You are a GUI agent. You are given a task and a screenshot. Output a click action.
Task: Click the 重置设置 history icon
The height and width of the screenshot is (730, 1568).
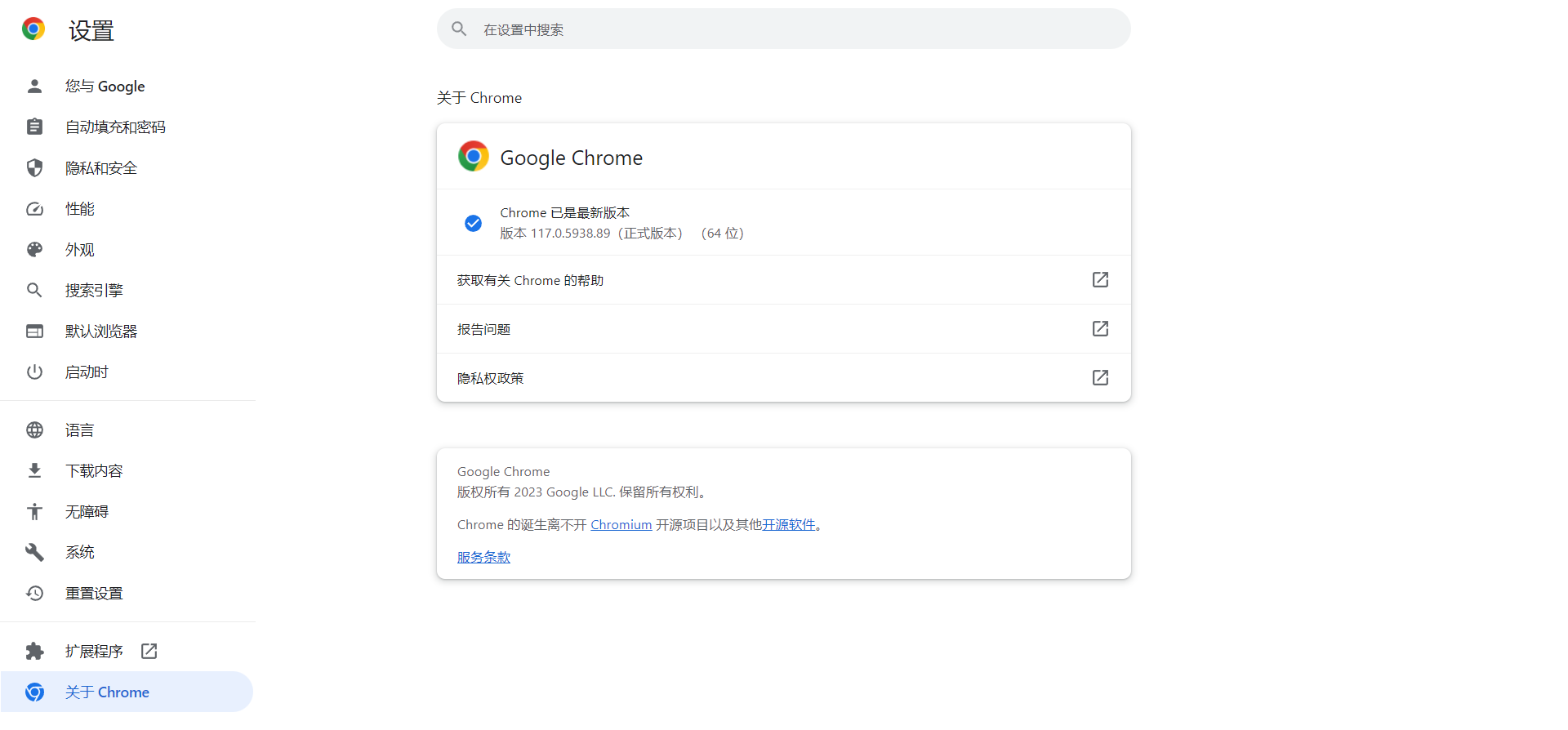(x=34, y=593)
